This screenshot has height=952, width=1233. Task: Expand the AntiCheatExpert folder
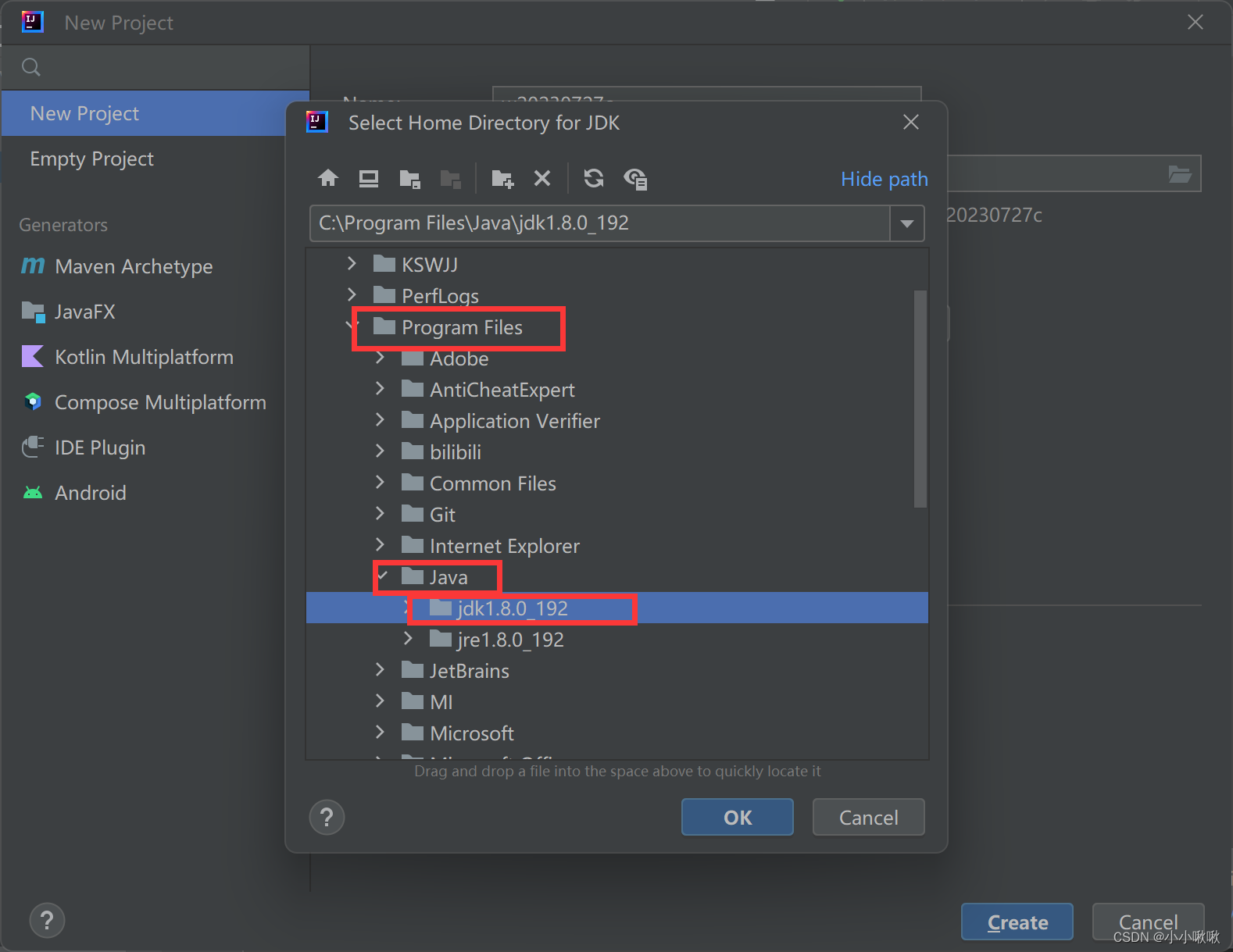tap(380, 389)
